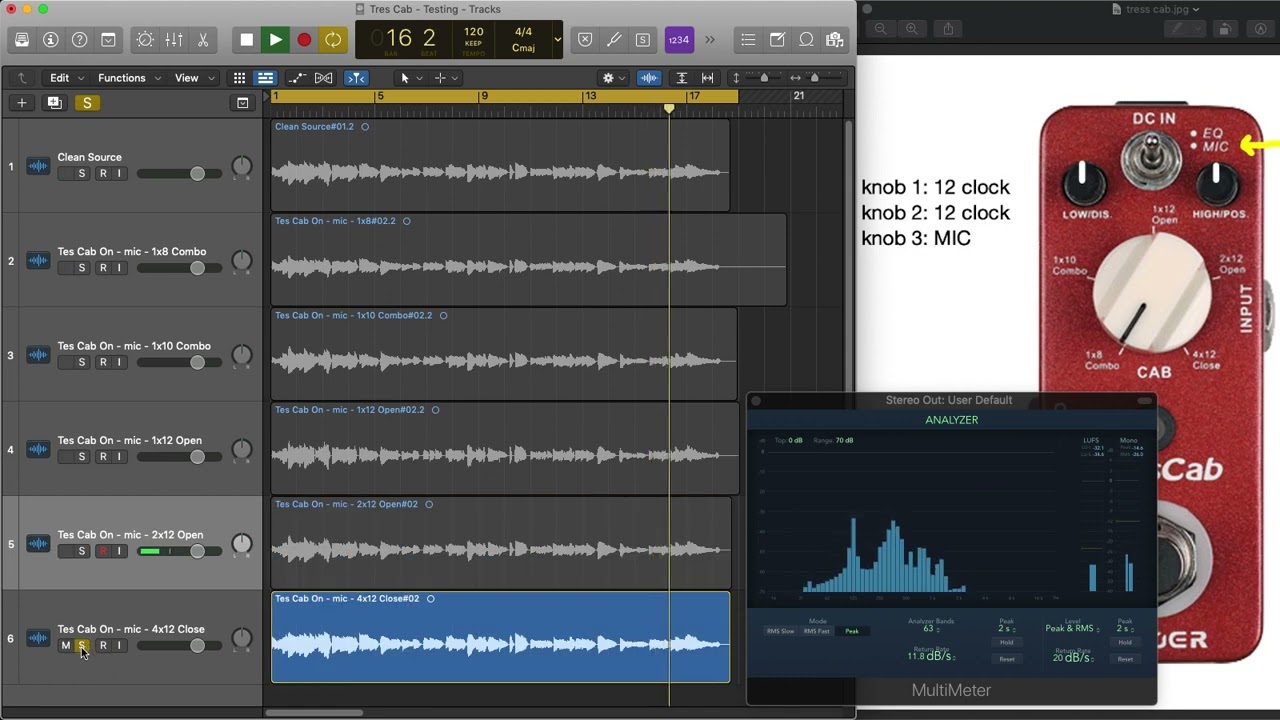Image resolution: width=1280 pixels, height=720 pixels.
Task: Open the pointer left-click tool menu
Action: point(410,78)
